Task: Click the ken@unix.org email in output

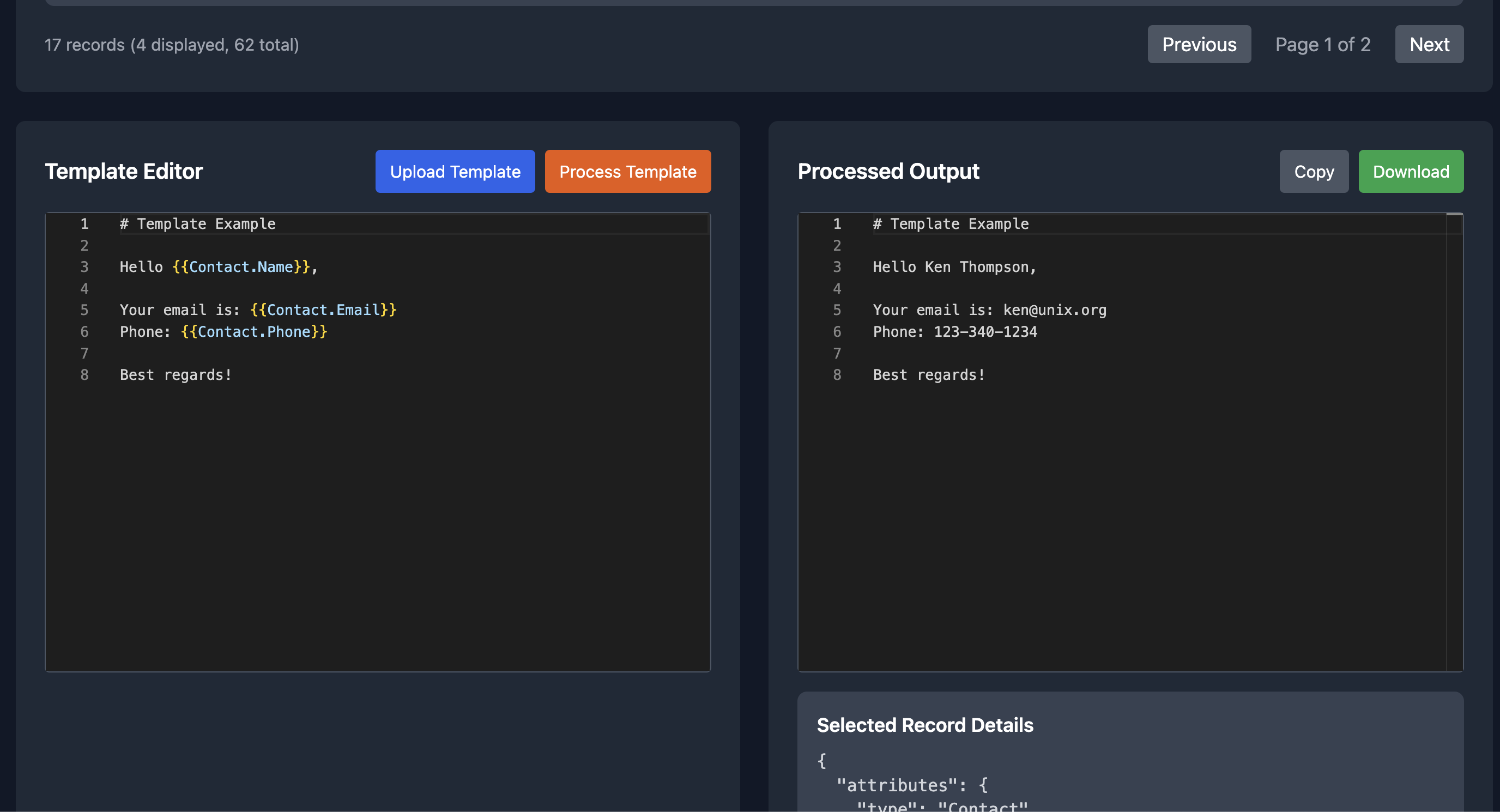Action: pos(1054,310)
